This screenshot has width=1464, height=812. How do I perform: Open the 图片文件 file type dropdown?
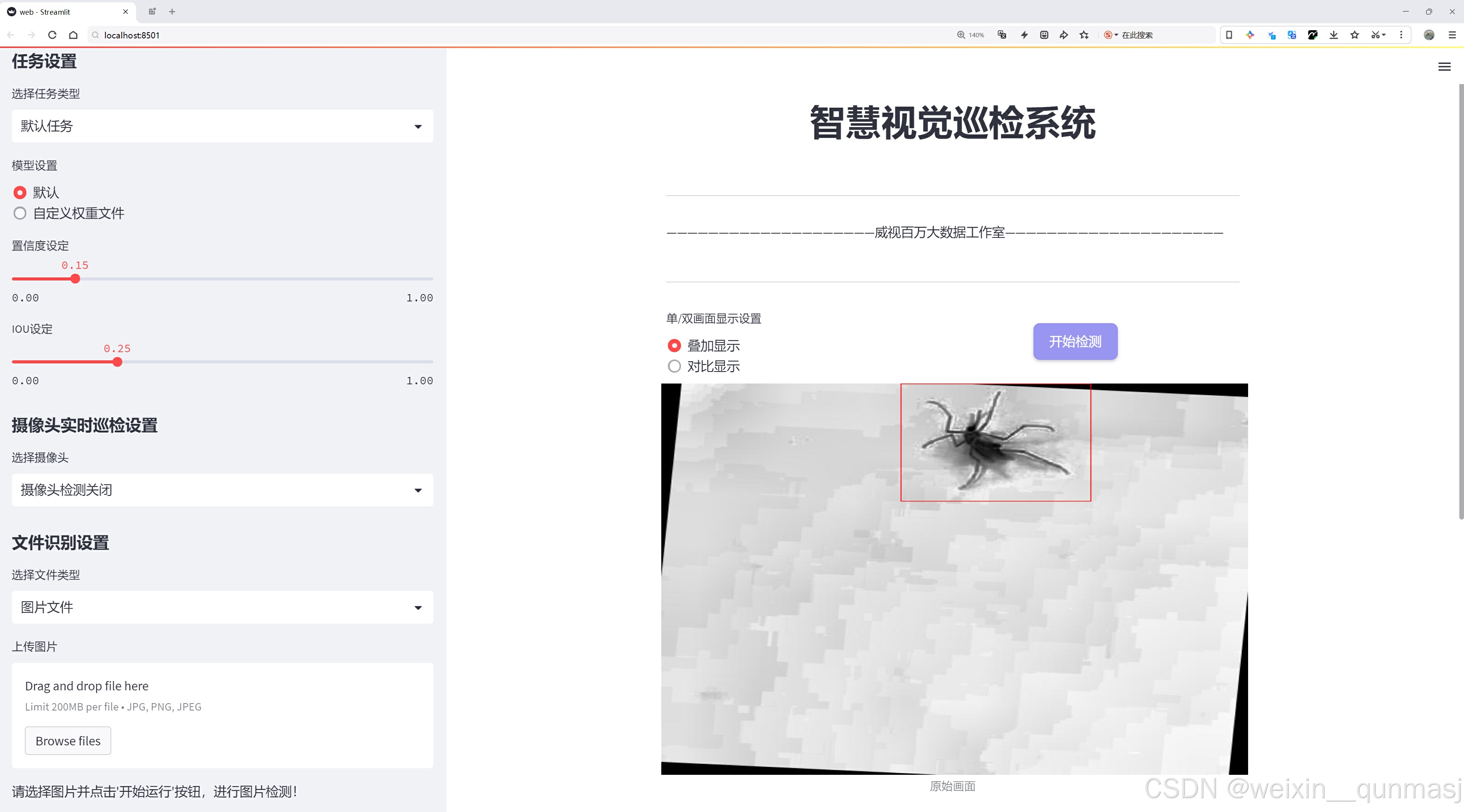pos(222,607)
